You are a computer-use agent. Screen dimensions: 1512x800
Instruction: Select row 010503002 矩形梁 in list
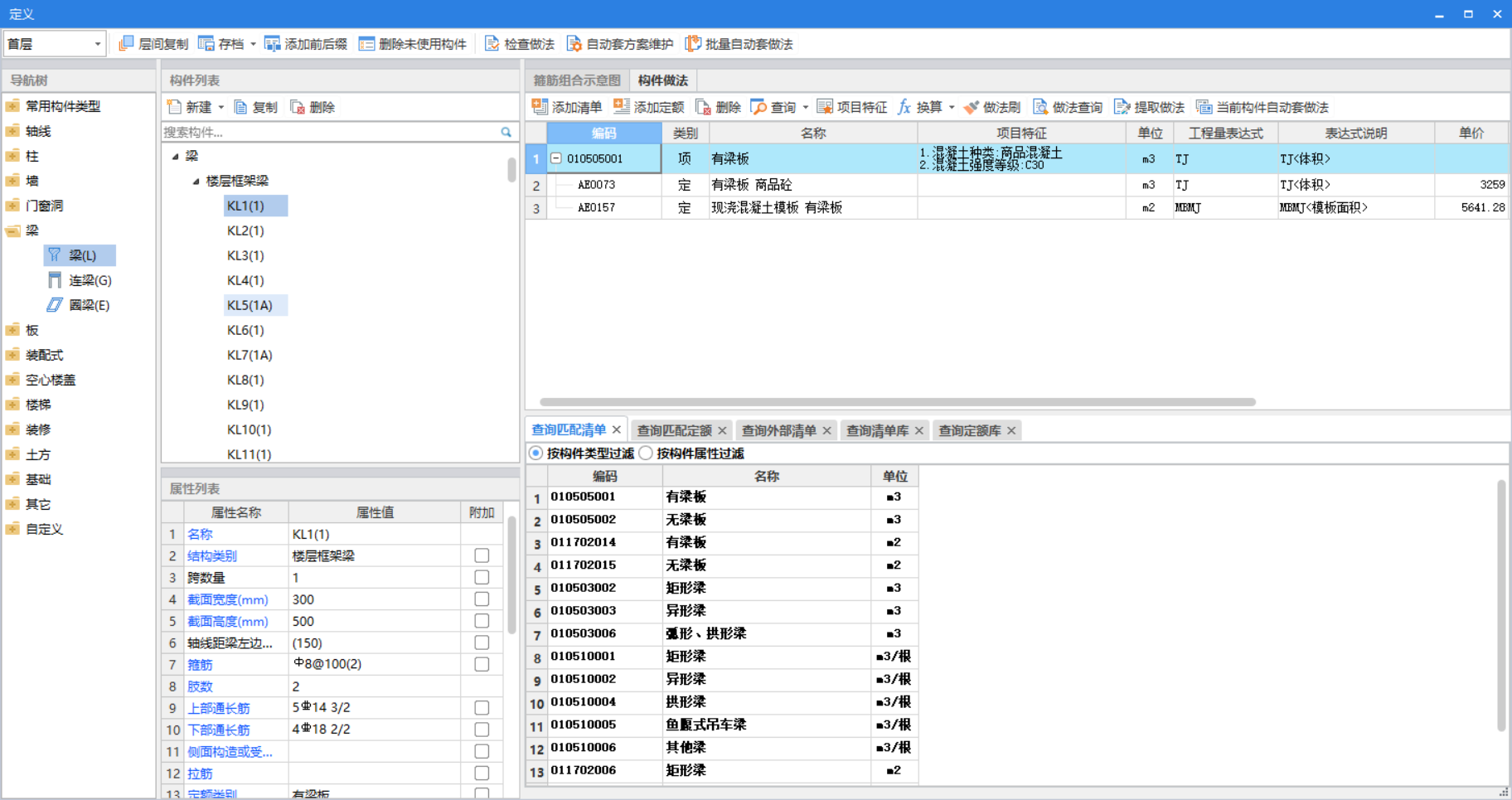721,588
